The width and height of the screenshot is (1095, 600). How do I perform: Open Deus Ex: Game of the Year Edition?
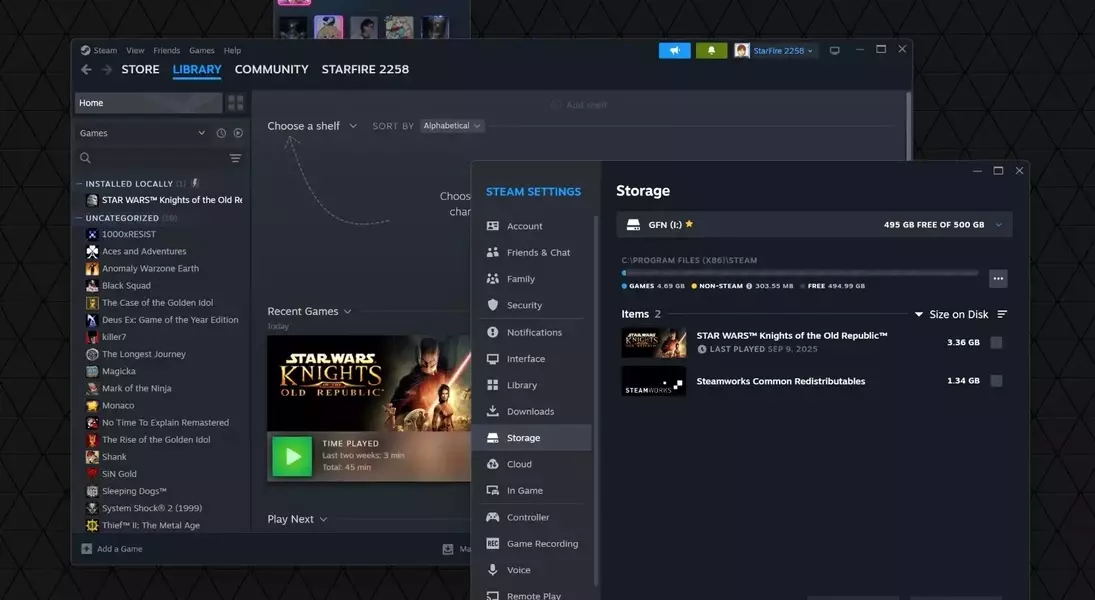pos(170,320)
